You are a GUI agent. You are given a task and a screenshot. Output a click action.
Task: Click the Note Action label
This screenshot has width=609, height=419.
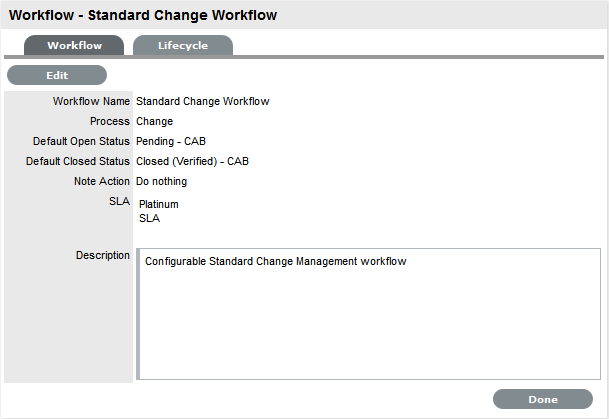coord(100,181)
